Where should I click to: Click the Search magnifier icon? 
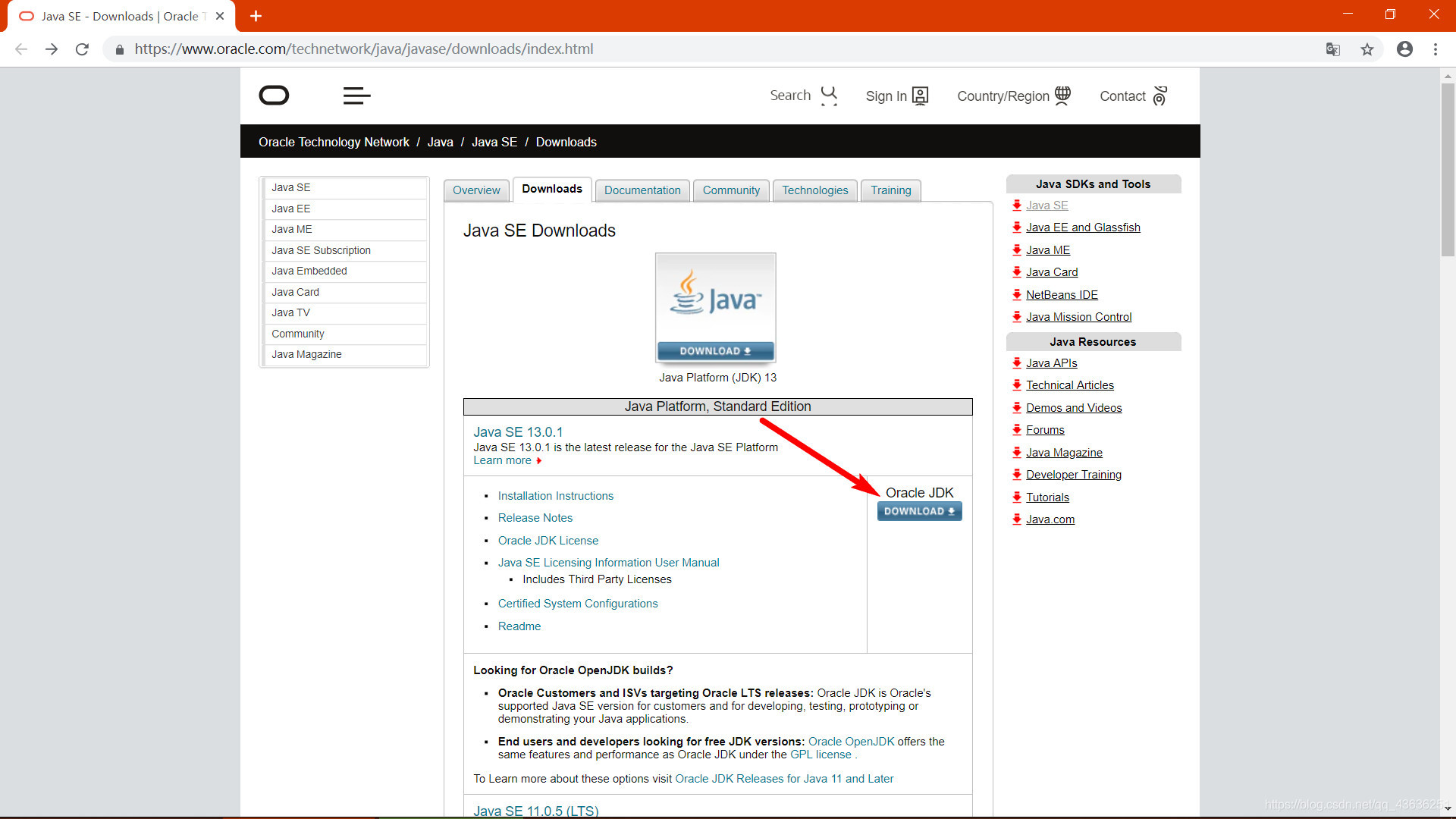(x=829, y=95)
